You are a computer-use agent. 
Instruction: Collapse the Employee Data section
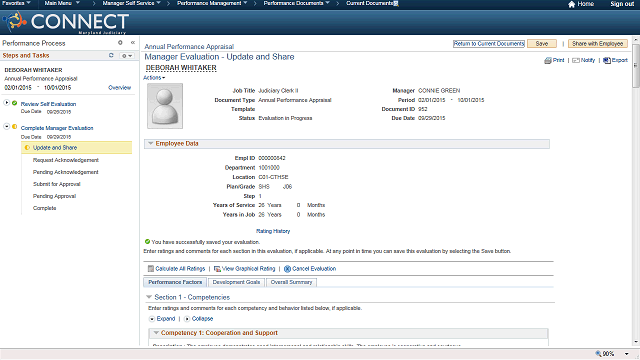[x=151, y=143]
